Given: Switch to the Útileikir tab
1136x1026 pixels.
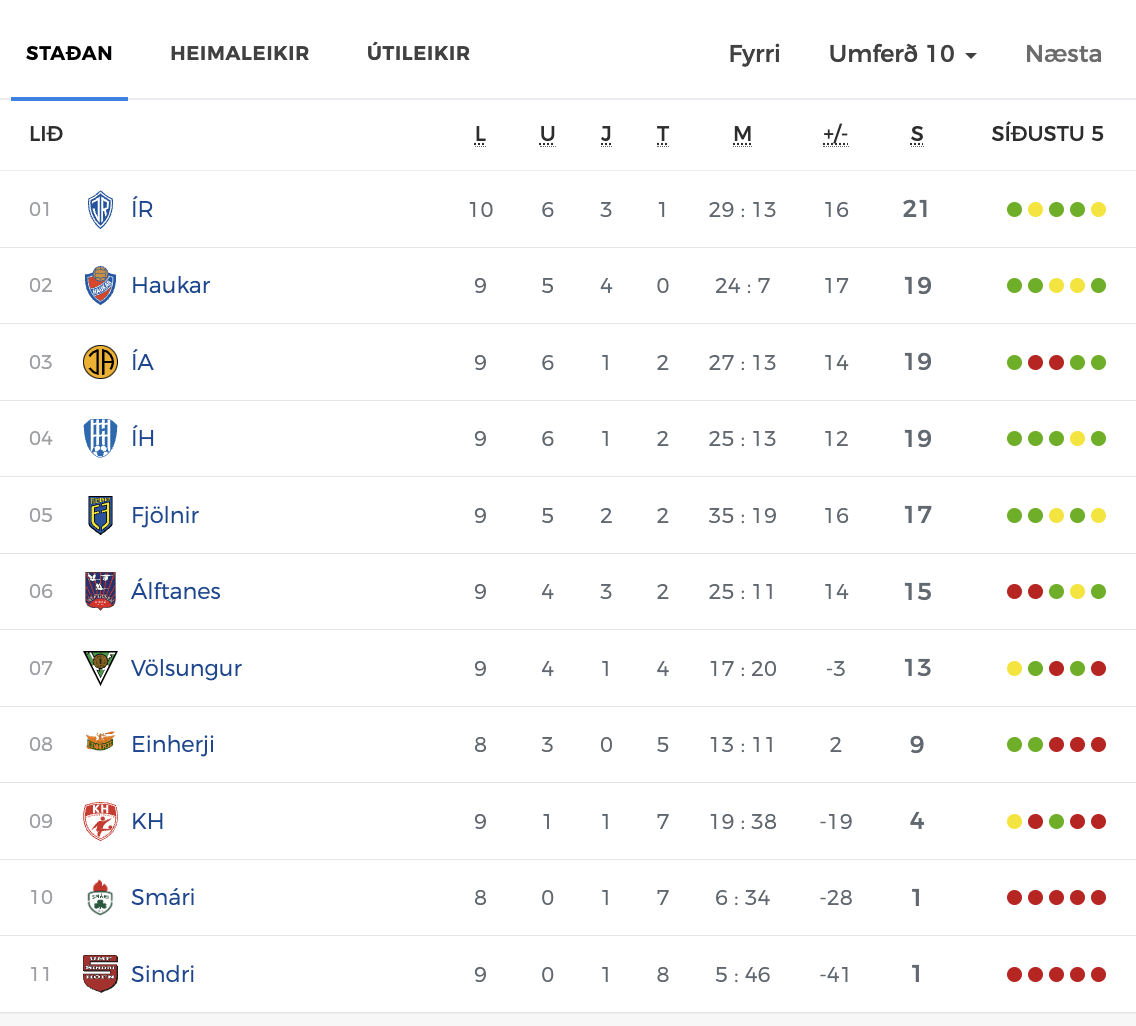Looking at the screenshot, I should tap(418, 53).
